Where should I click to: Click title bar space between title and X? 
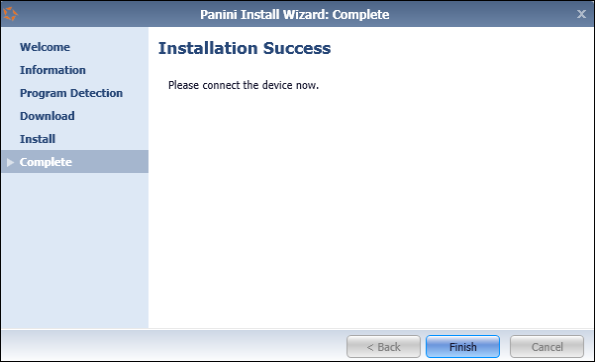point(482,14)
